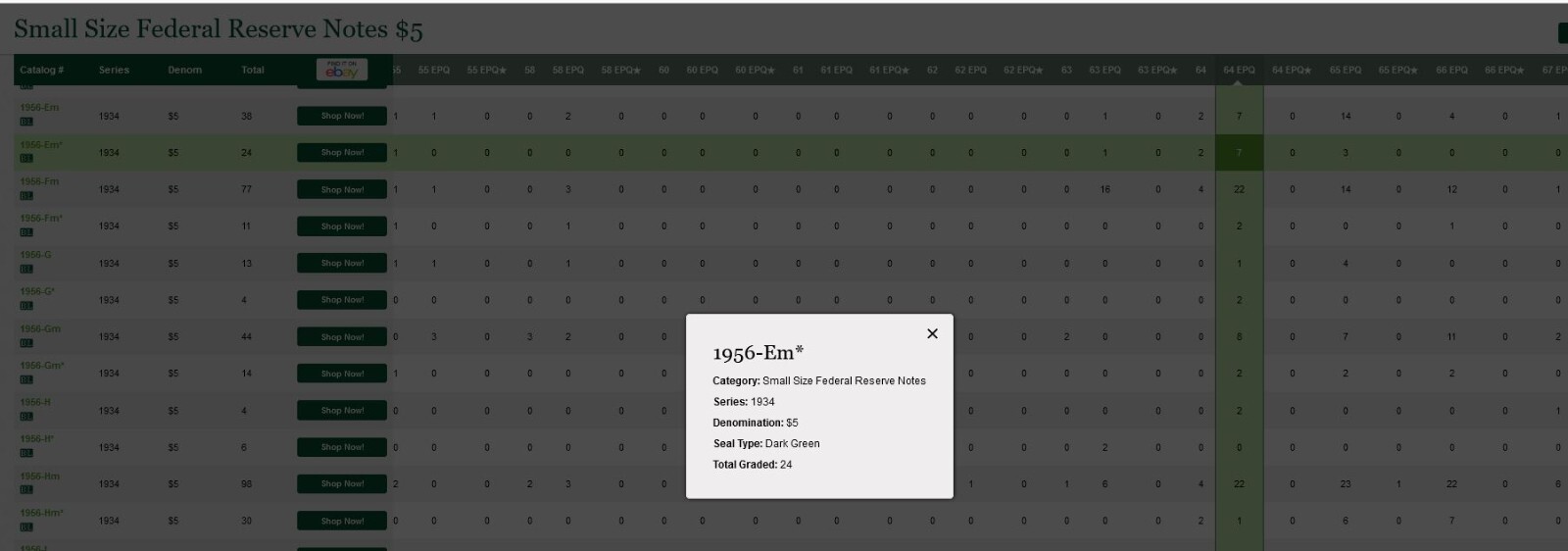Click the 66 EPQ column header

pyautogui.click(x=1452, y=70)
